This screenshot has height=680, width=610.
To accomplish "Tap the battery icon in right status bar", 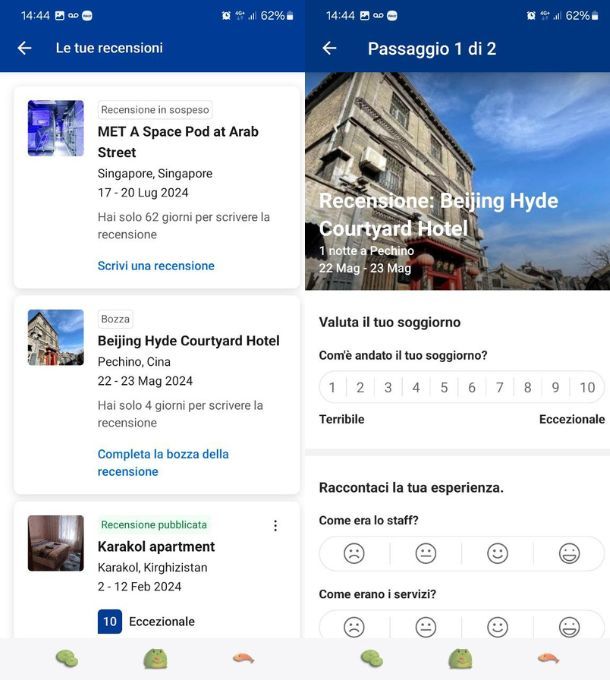I will (595, 16).
